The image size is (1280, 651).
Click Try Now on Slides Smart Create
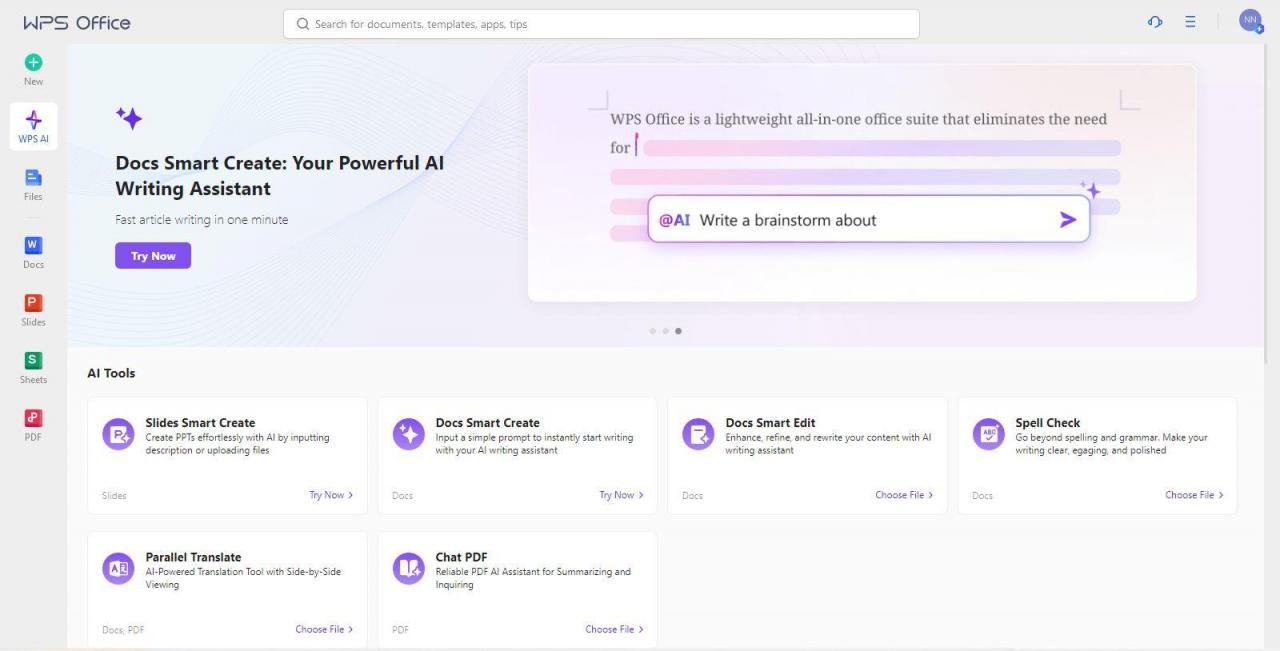(331, 495)
